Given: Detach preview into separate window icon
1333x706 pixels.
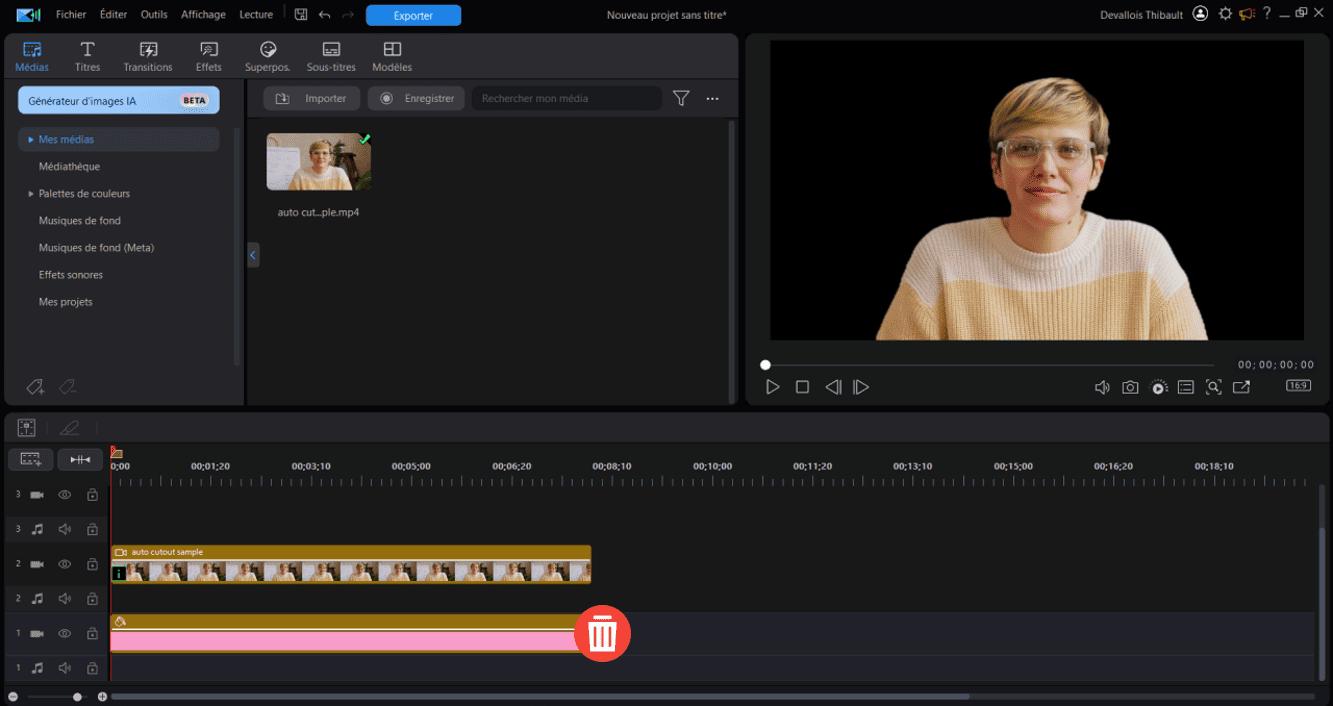Looking at the screenshot, I should [1242, 386].
